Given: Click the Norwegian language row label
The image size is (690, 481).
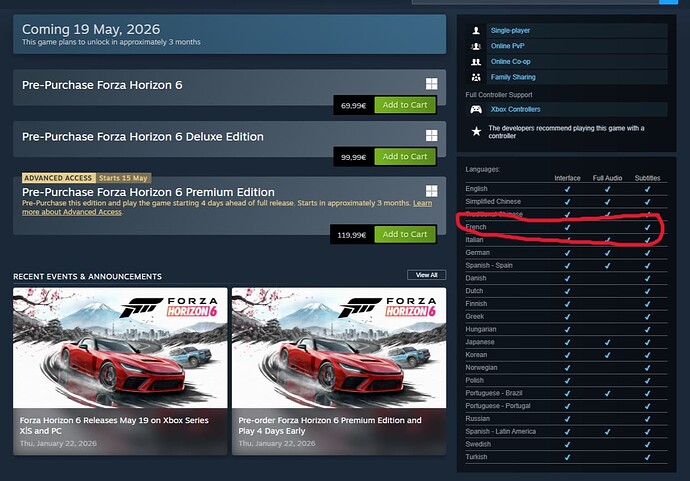Looking at the screenshot, I should coord(481,367).
